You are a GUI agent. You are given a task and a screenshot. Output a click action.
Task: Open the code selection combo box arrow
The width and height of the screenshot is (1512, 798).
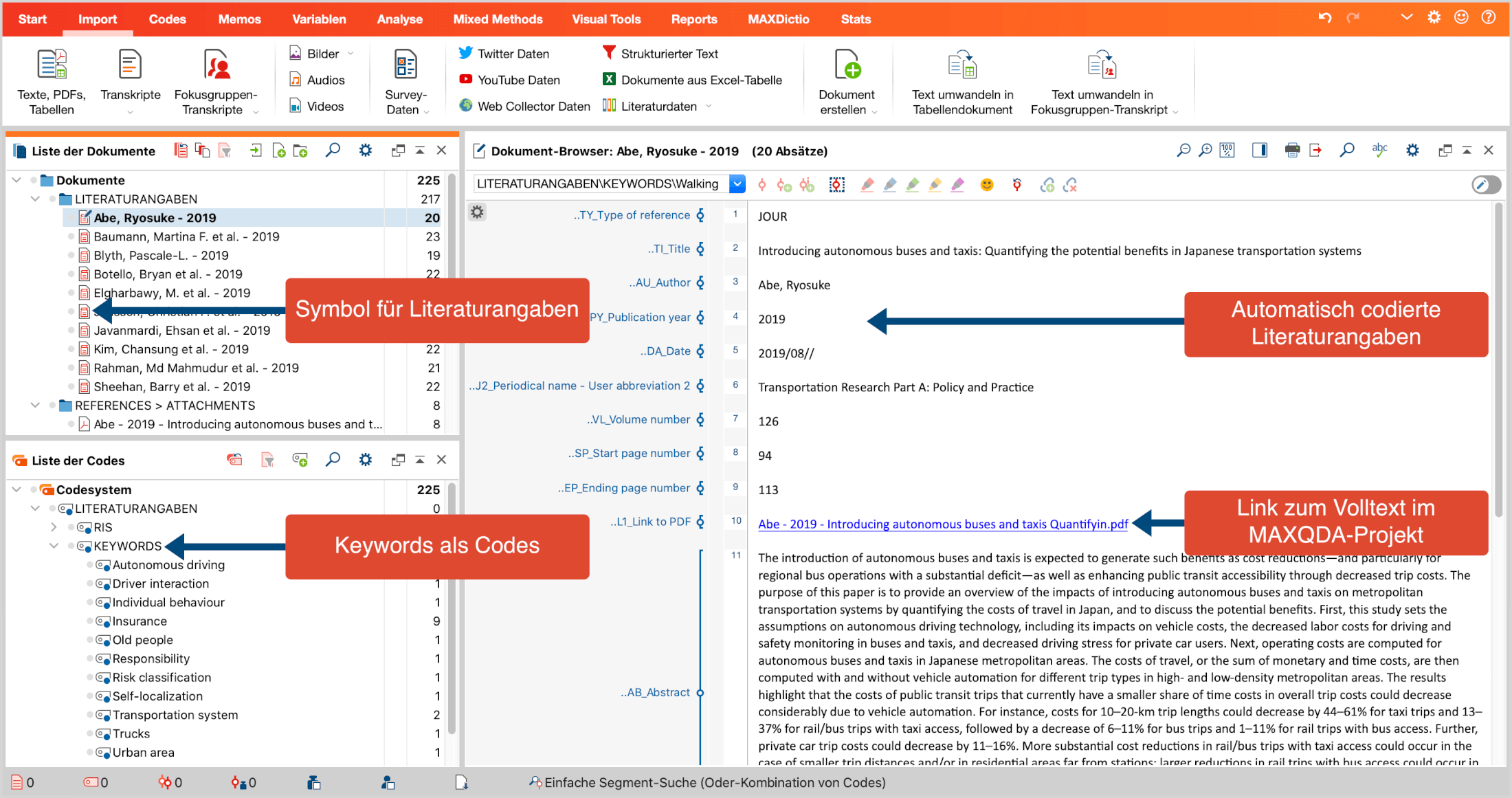[737, 184]
